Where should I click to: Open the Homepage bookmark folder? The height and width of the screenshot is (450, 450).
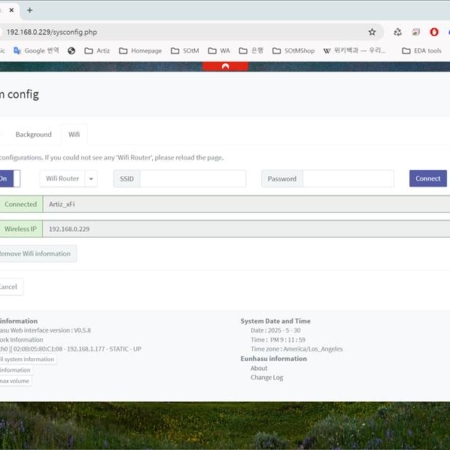(140, 51)
